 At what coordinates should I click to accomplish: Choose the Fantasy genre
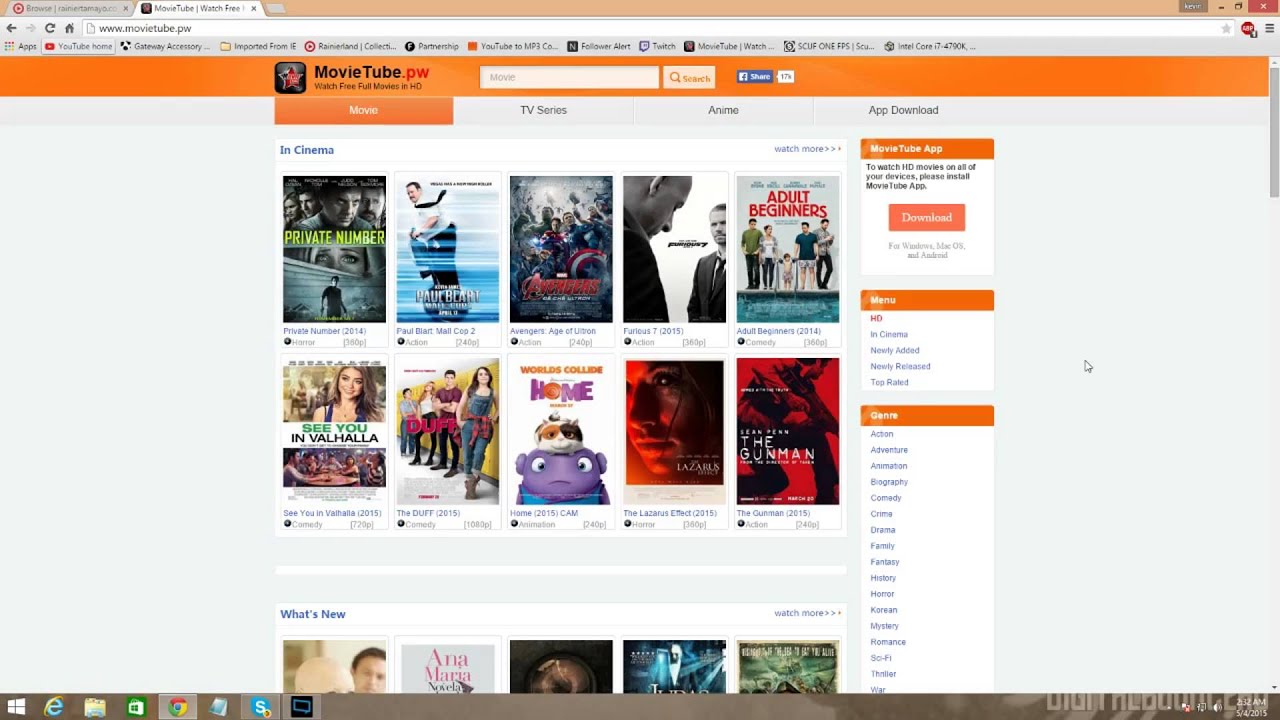tap(885, 562)
